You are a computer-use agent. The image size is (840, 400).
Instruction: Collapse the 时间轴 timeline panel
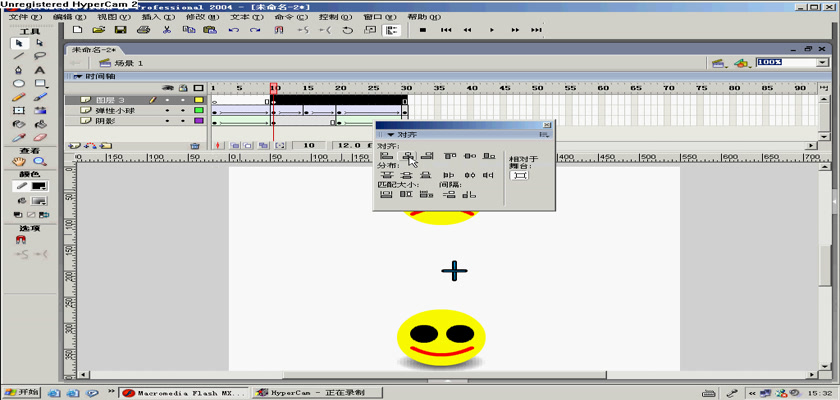click(x=80, y=77)
